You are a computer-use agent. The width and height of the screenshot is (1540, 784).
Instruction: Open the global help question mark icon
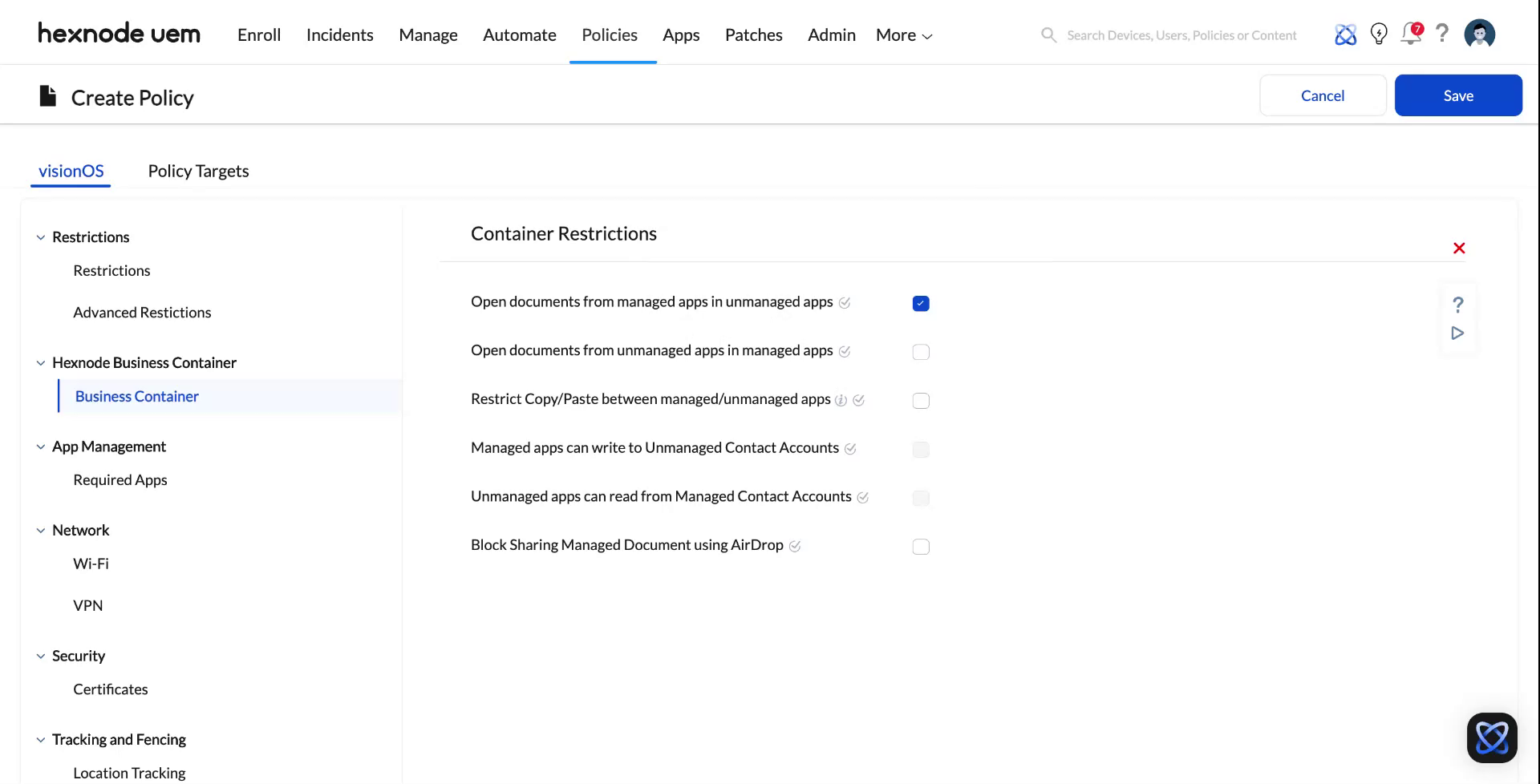pyautogui.click(x=1442, y=34)
